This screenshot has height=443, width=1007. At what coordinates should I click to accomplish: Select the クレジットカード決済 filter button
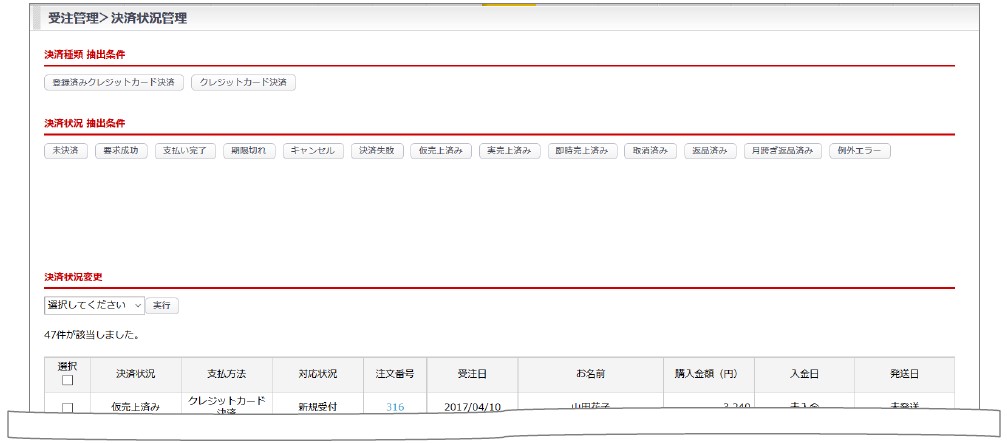[x=243, y=82]
